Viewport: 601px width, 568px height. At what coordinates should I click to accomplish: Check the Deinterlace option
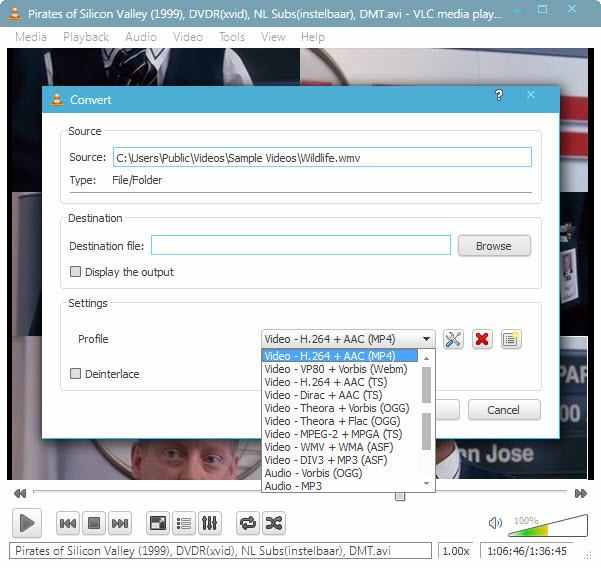76,374
